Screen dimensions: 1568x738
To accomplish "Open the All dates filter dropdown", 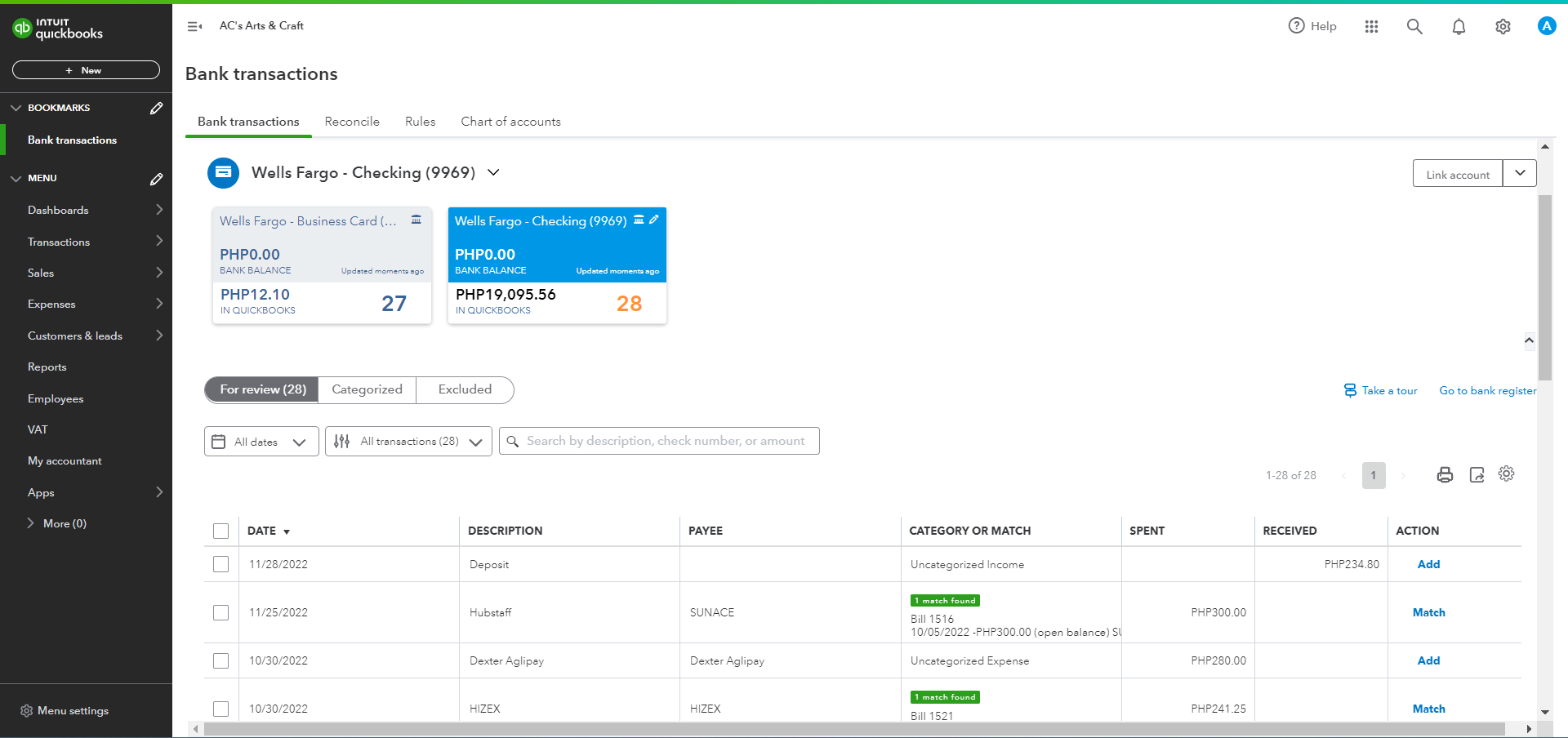I will pyautogui.click(x=261, y=442).
